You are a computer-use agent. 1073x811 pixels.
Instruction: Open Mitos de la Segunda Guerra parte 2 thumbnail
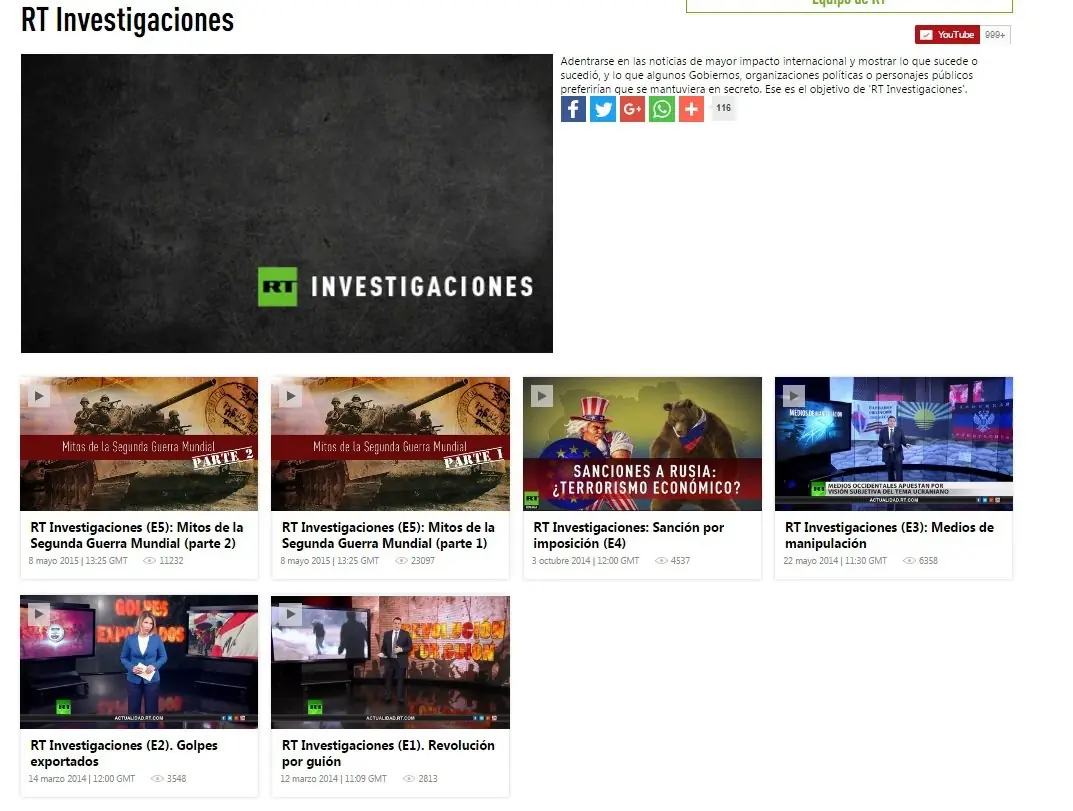[139, 443]
